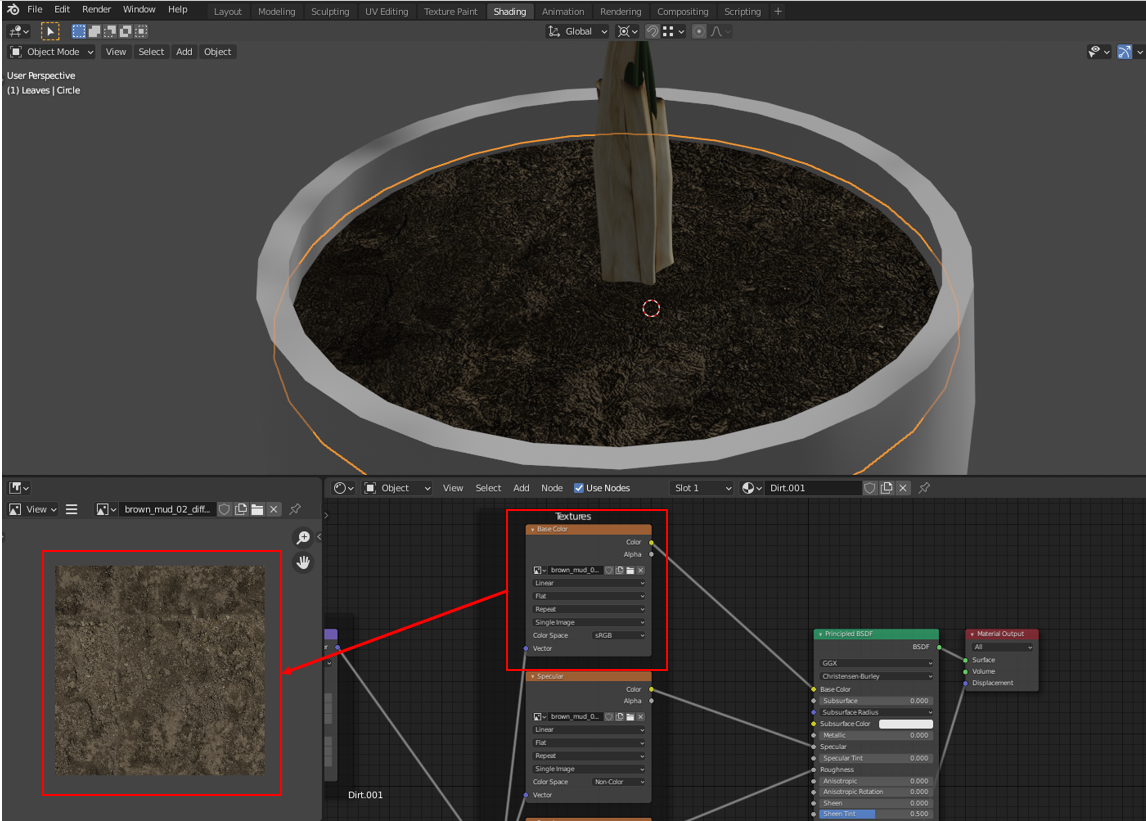Click the mud texture preview image

click(x=160, y=670)
